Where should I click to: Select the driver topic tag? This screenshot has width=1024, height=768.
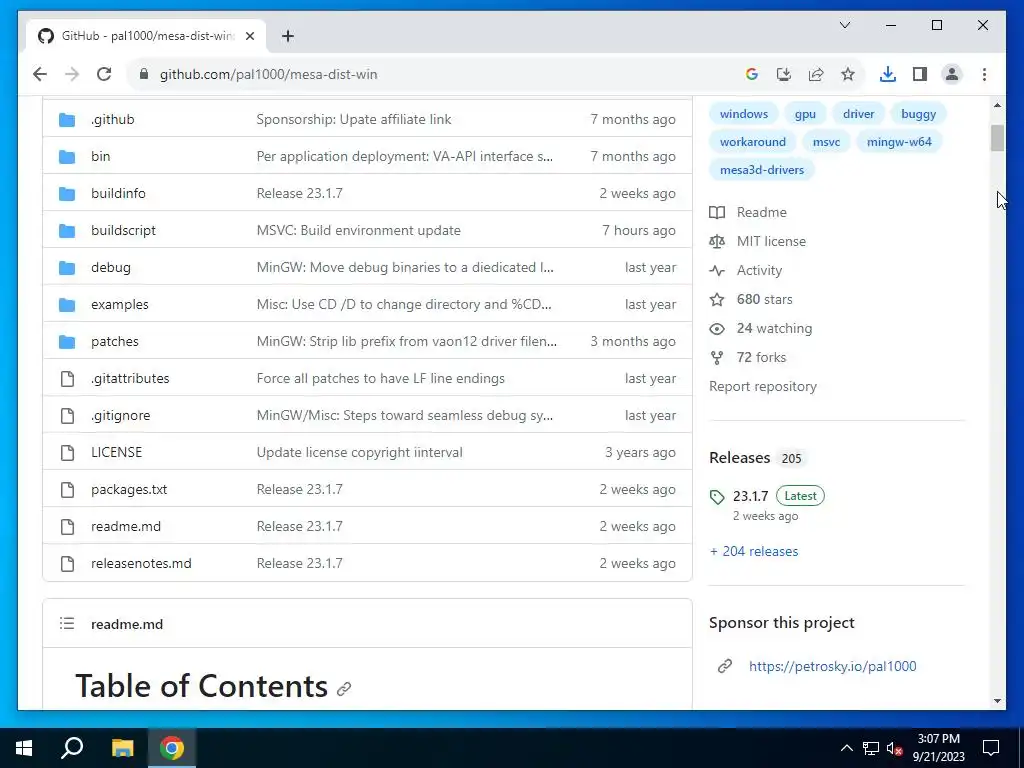point(858,114)
